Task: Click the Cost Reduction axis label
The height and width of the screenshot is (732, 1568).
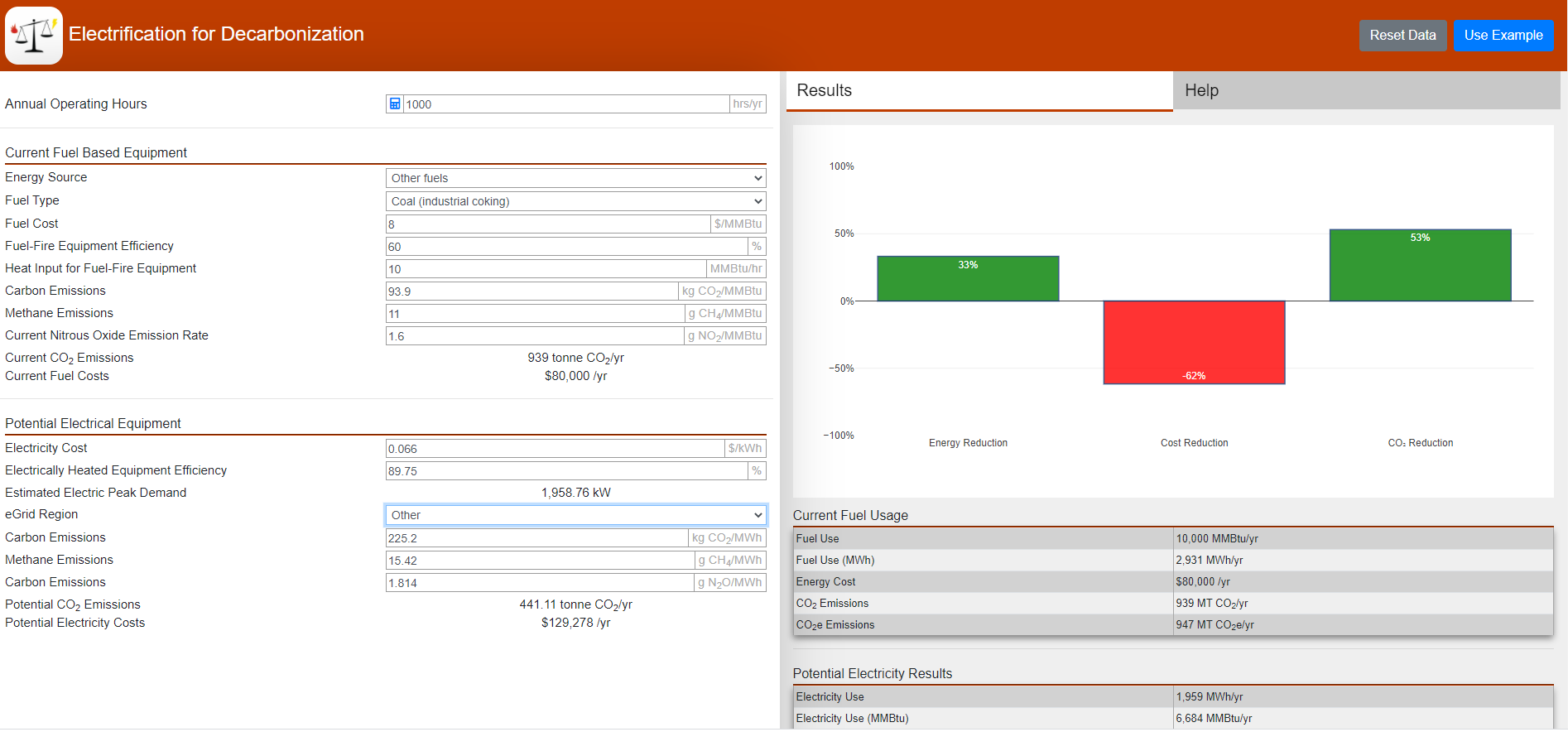Action: (x=1194, y=443)
